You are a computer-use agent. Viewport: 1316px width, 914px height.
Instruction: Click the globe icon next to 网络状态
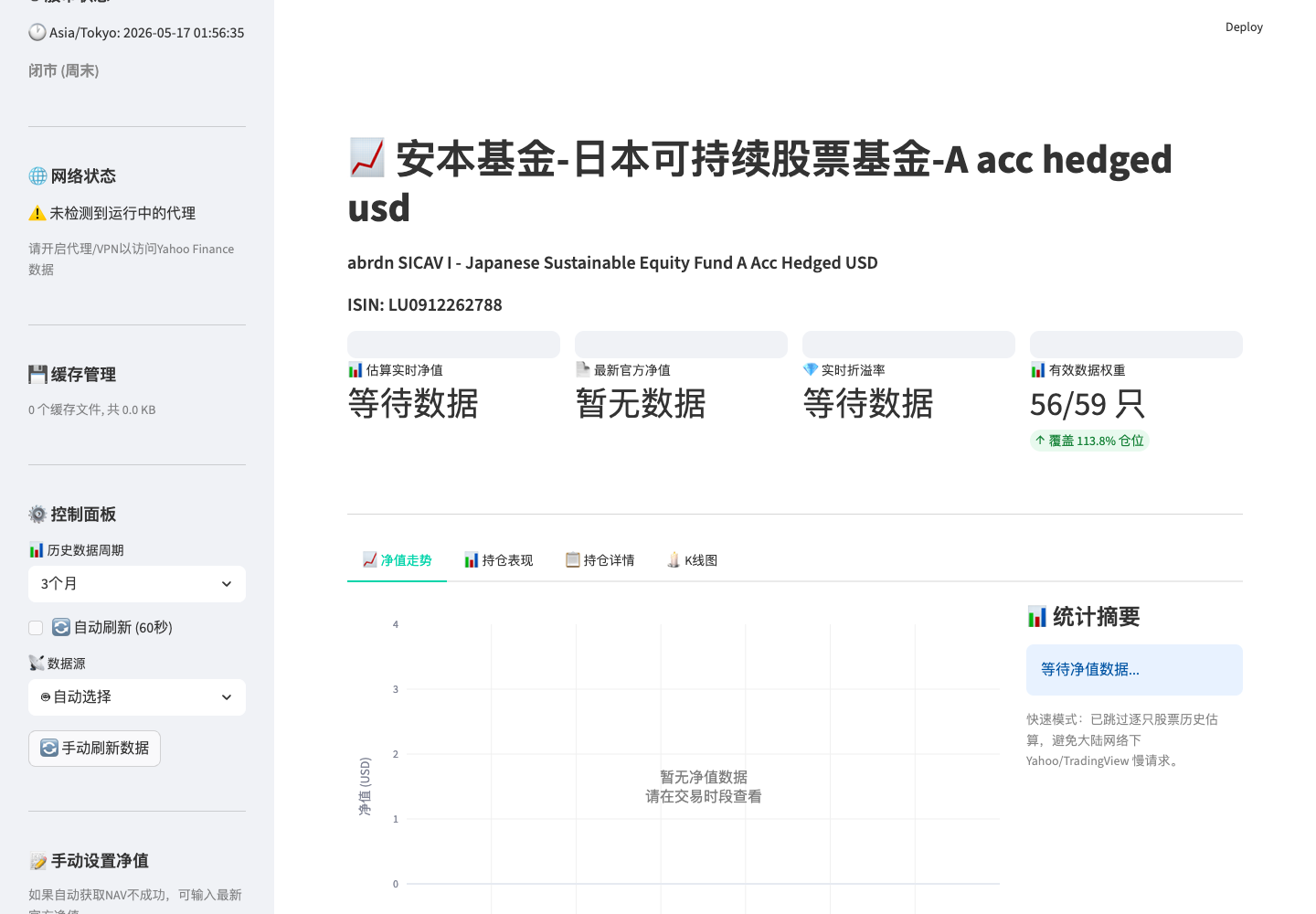[37, 176]
